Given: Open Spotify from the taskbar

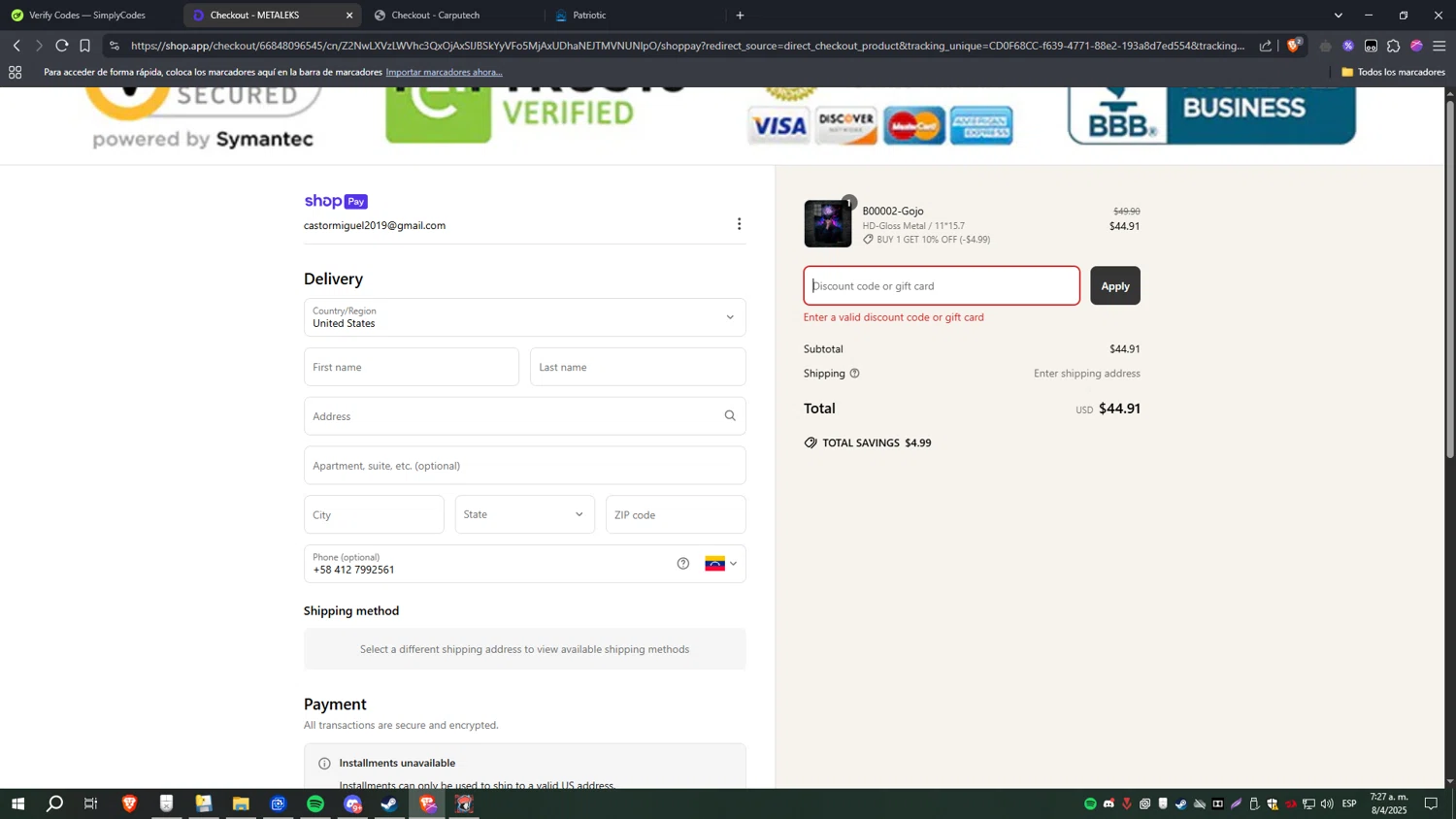Looking at the screenshot, I should 315,803.
